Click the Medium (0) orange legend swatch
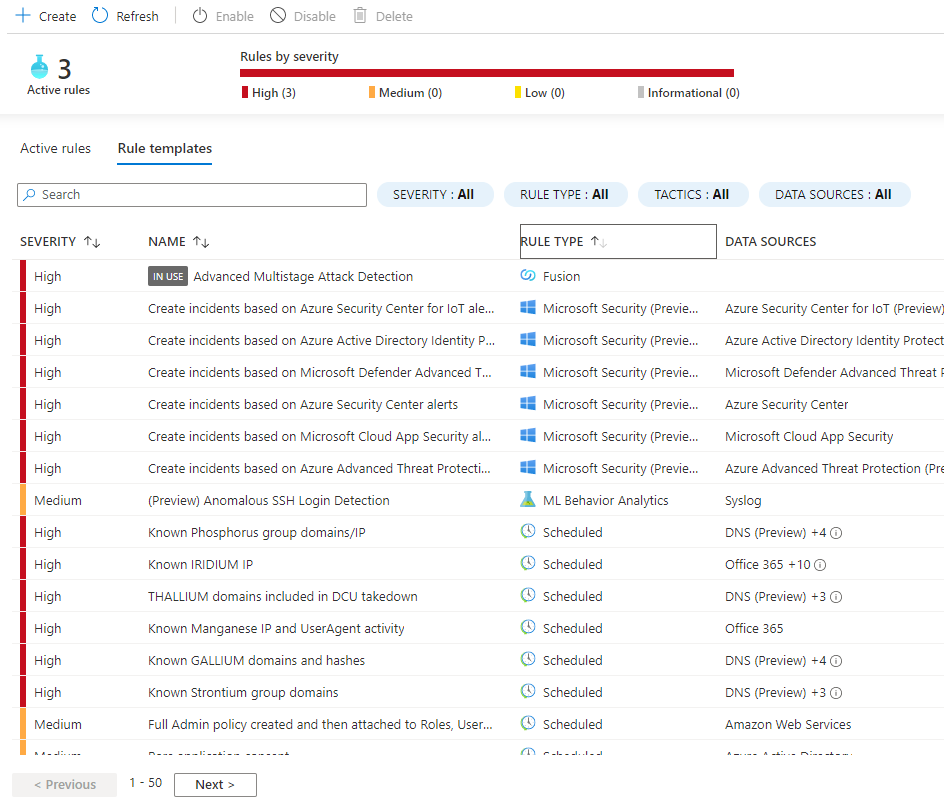This screenshot has width=944, height=806. [x=372, y=92]
